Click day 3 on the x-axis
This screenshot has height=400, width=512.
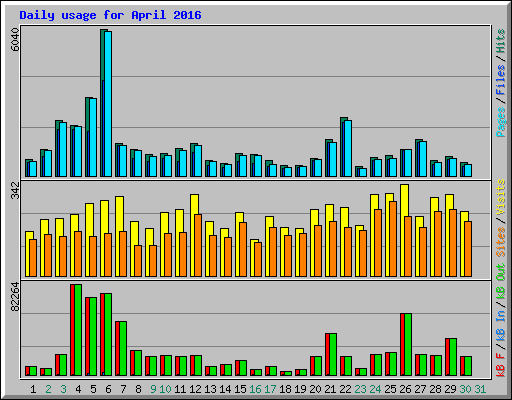(63, 389)
